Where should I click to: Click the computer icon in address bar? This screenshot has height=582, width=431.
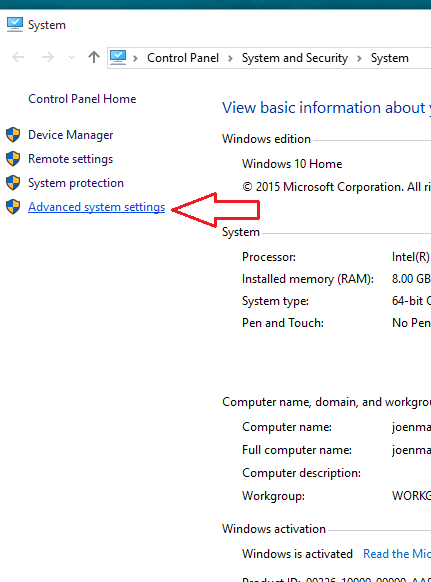click(118, 58)
